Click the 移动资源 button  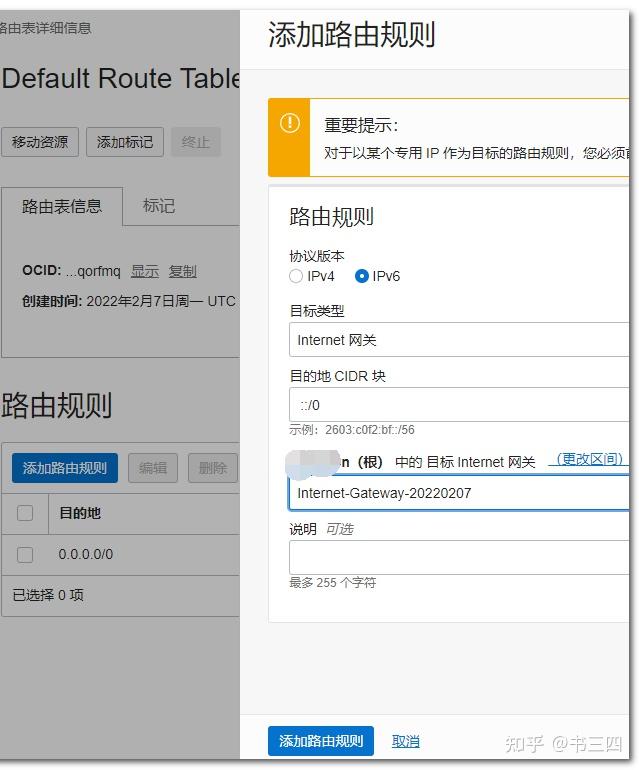pyautogui.click(x=40, y=142)
